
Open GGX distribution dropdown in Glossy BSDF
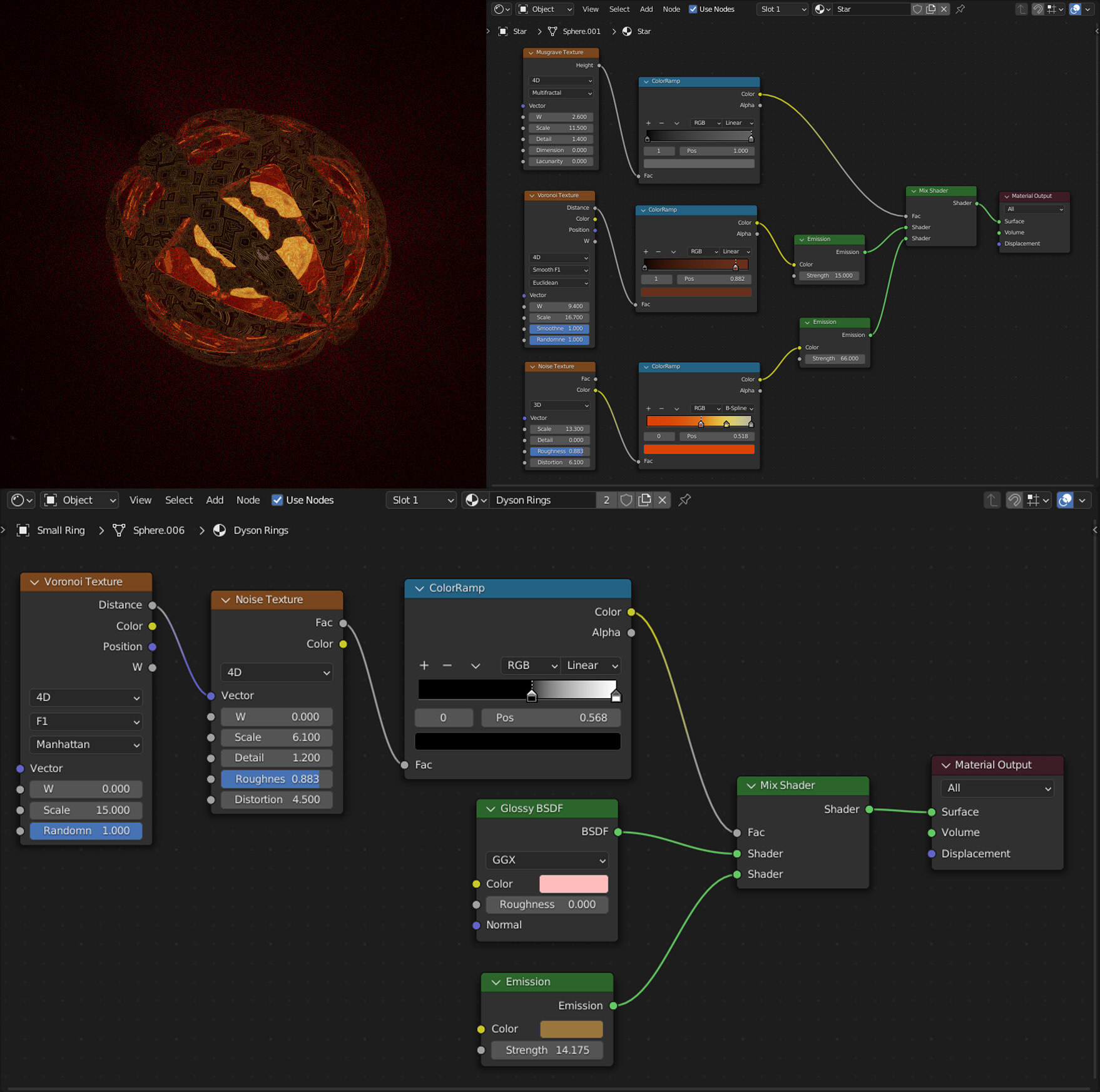547,860
